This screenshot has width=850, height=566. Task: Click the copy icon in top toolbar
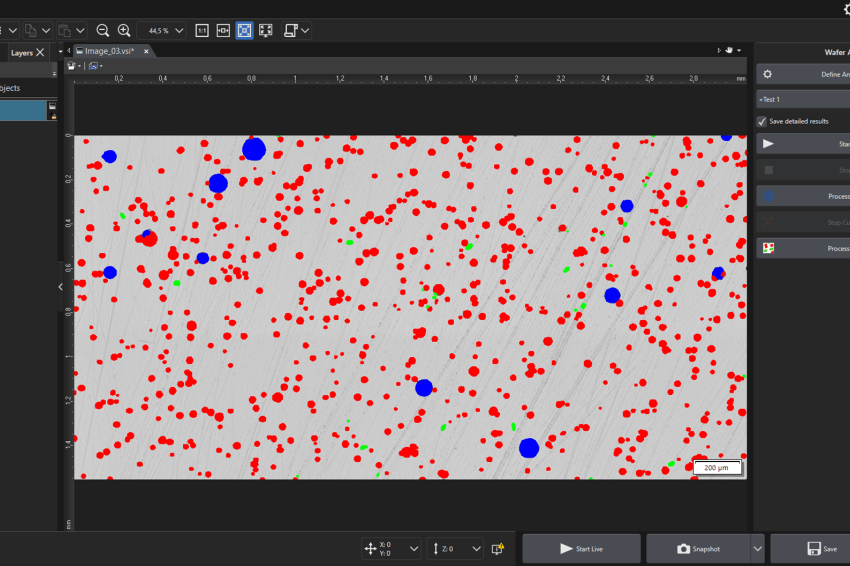coord(31,30)
